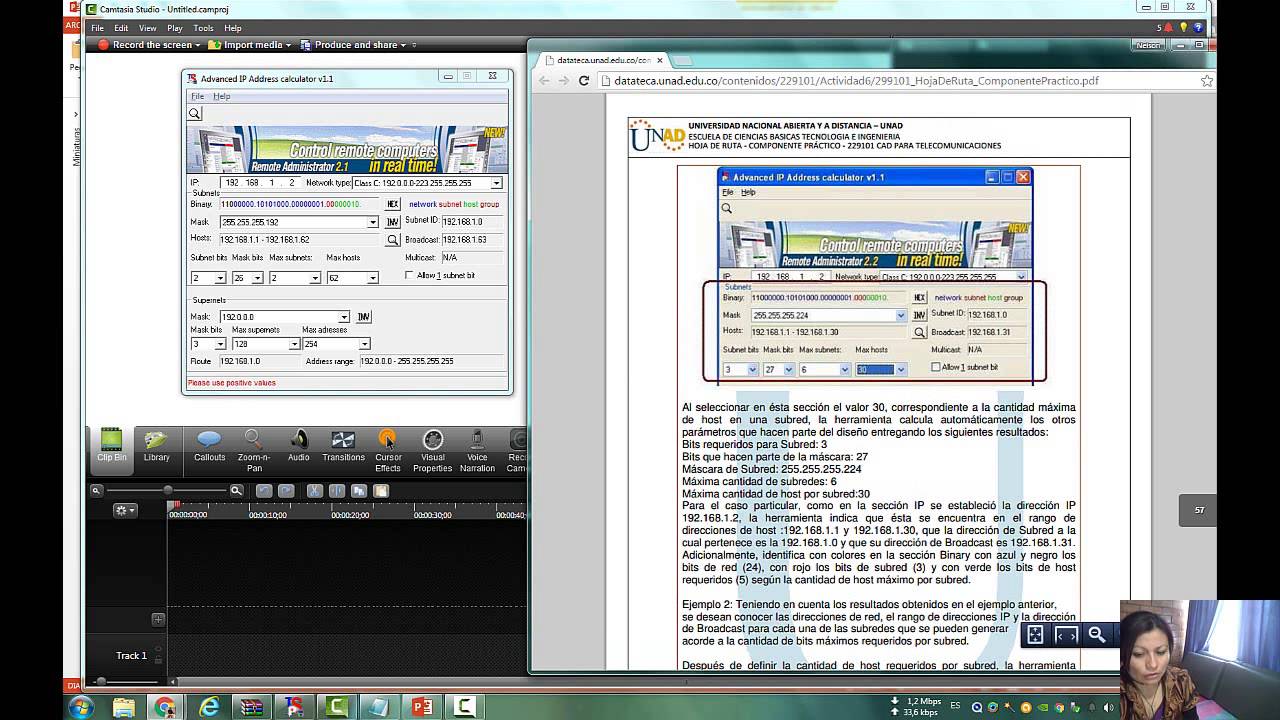Click the HEX button next to Binary

point(393,204)
